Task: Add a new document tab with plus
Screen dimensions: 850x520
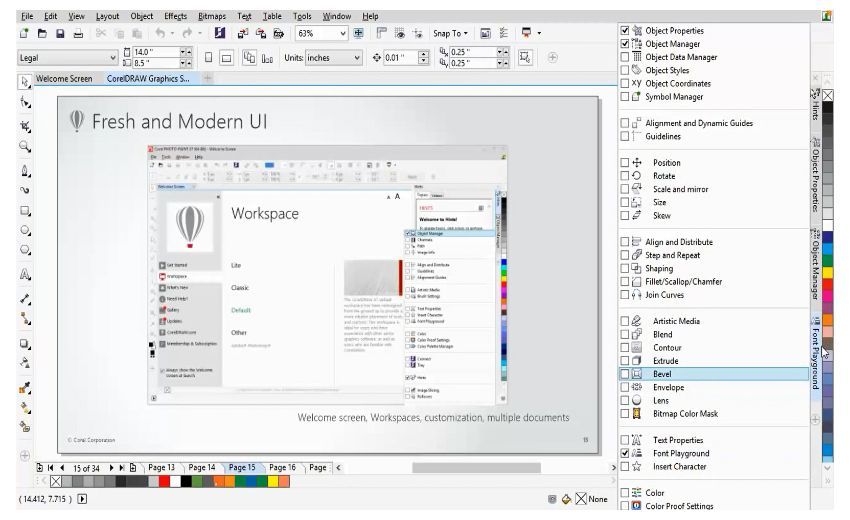Action: [207, 79]
